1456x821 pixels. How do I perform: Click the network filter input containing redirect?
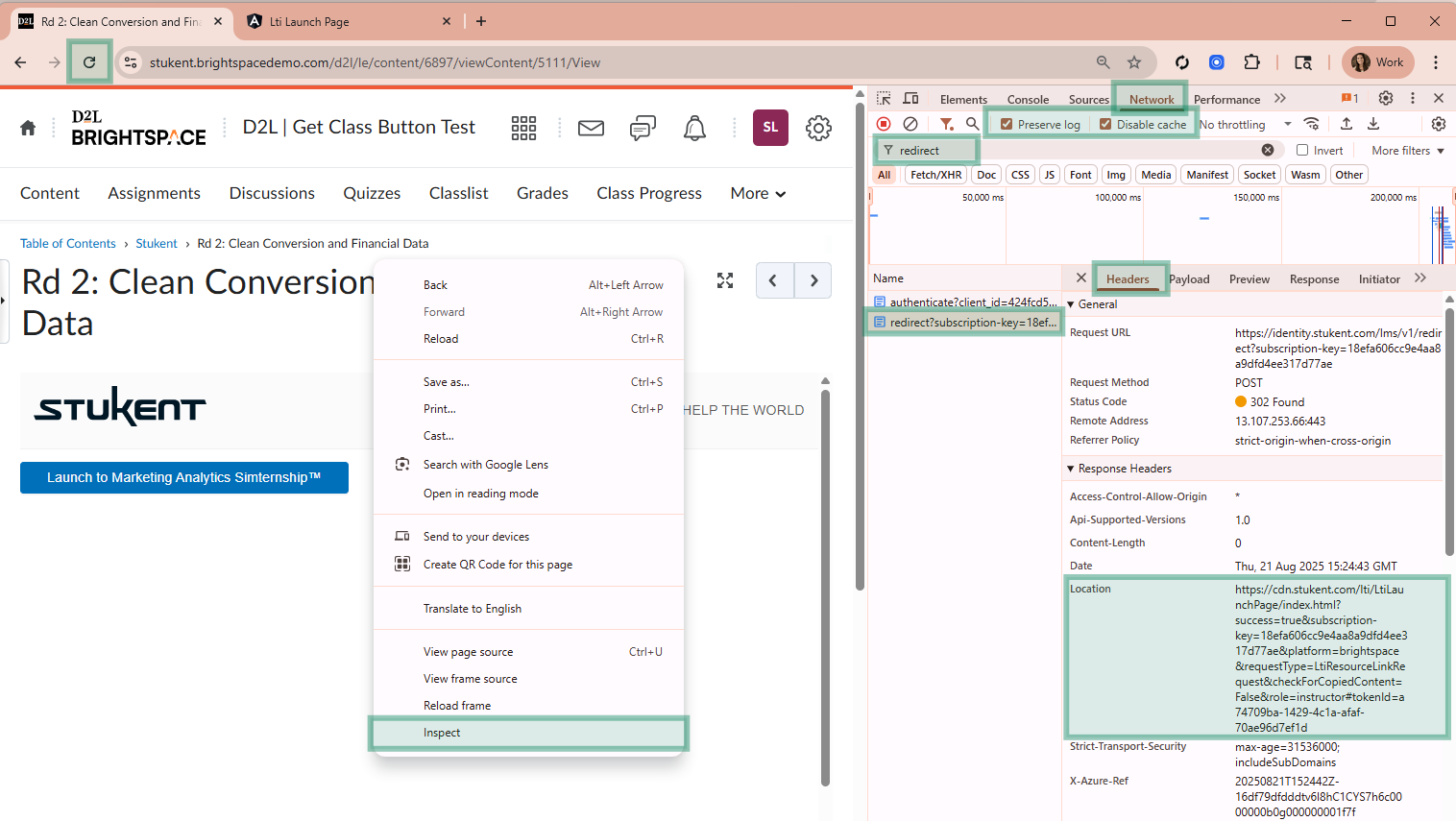[1079, 150]
